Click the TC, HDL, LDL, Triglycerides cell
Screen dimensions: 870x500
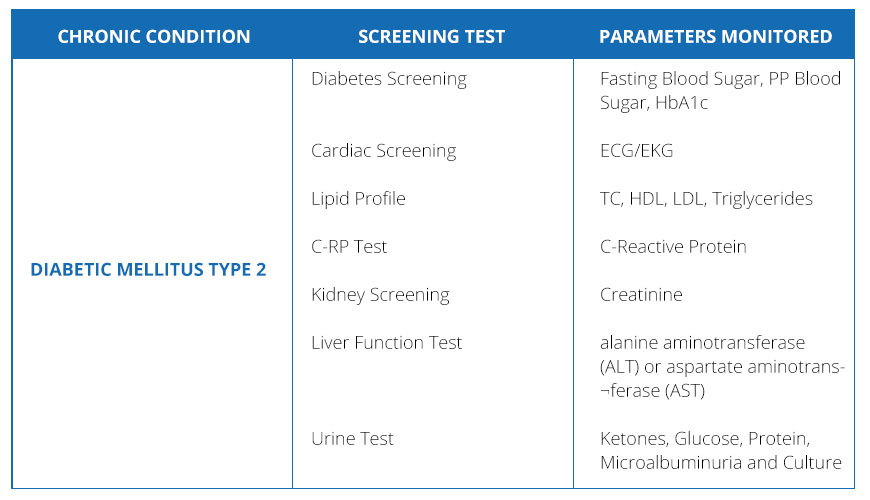click(x=706, y=199)
